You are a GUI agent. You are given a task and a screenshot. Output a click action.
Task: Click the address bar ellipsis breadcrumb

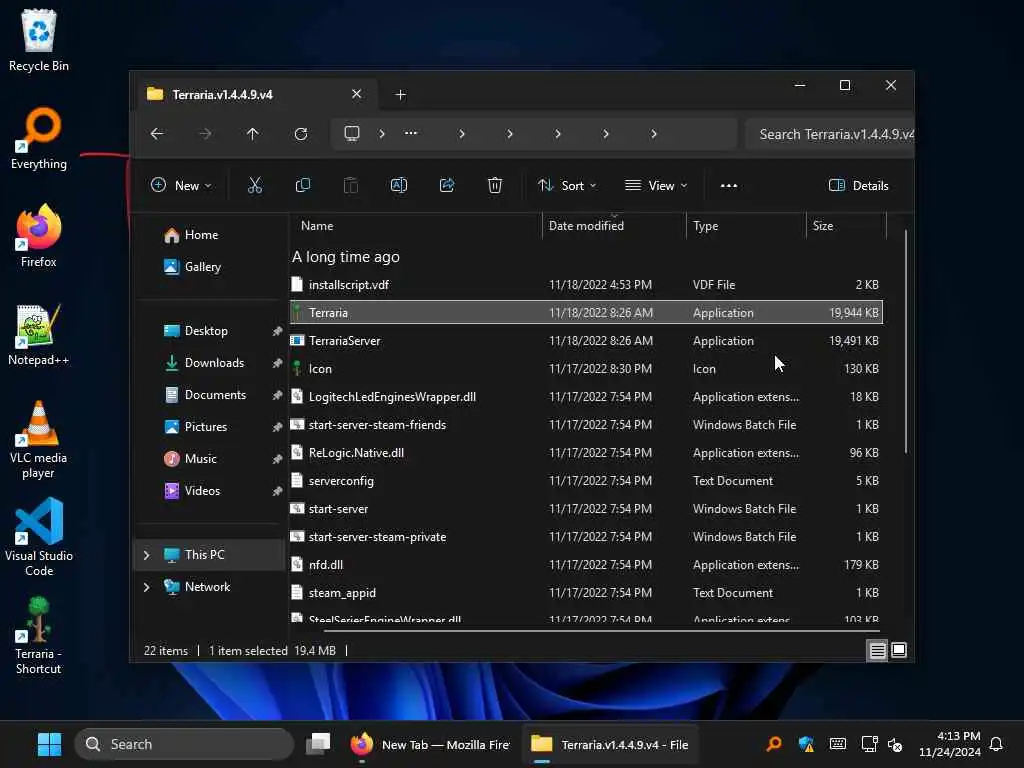click(411, 133)
